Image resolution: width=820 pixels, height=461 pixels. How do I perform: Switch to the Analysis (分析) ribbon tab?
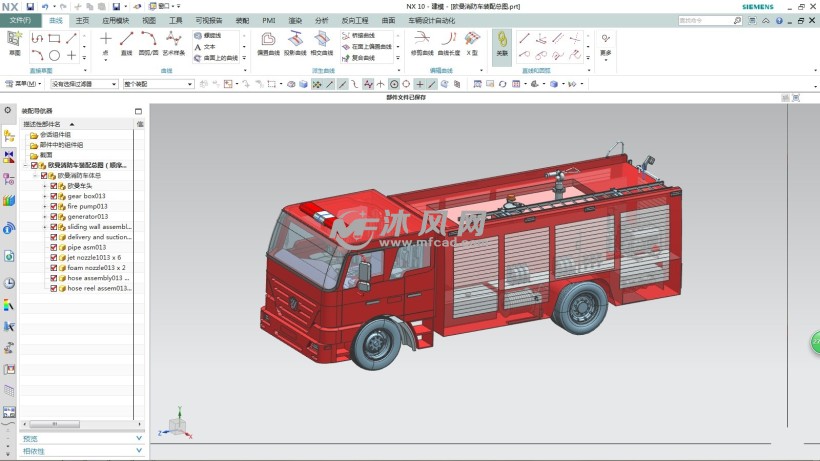click(322, 20)
